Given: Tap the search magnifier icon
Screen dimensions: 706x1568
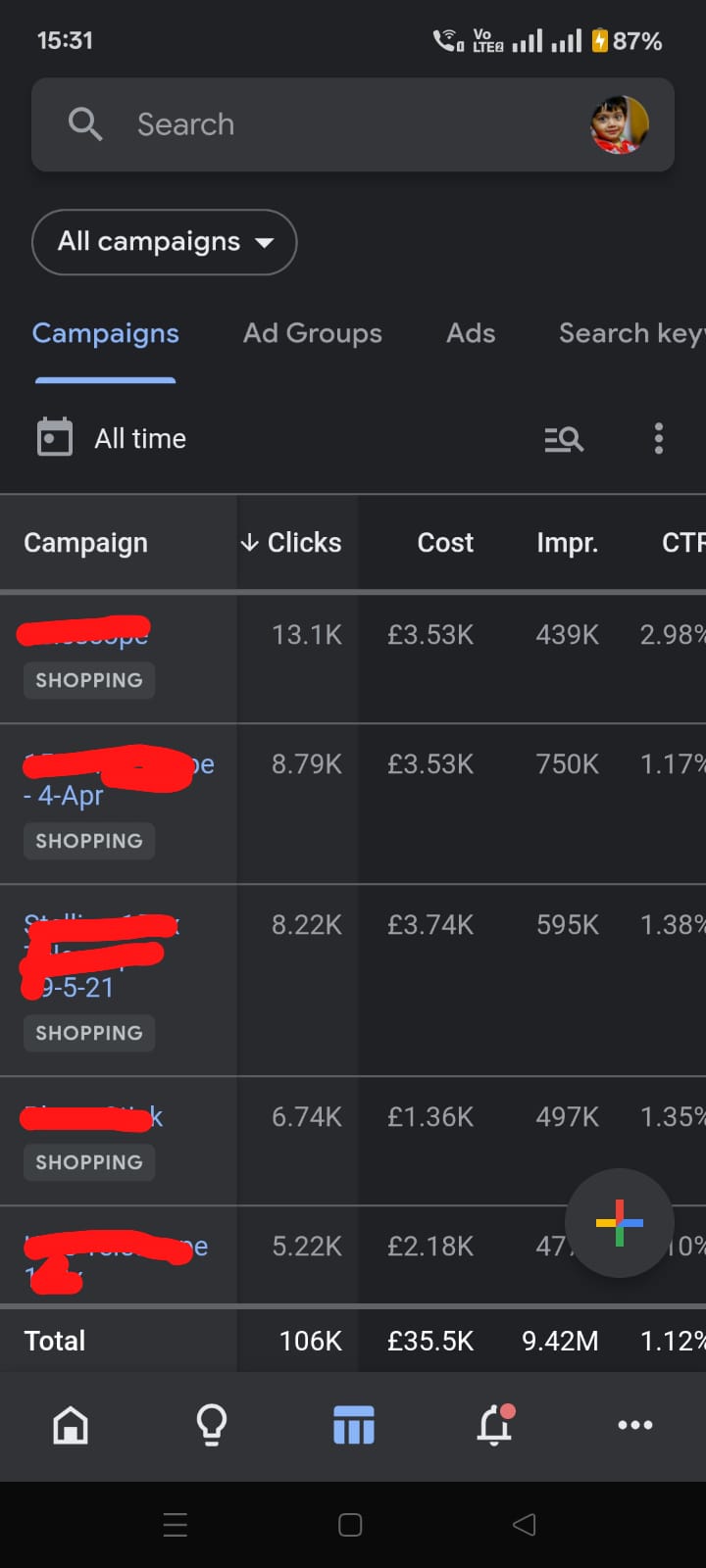Looking at the screenshot, I should pos(85,124).
